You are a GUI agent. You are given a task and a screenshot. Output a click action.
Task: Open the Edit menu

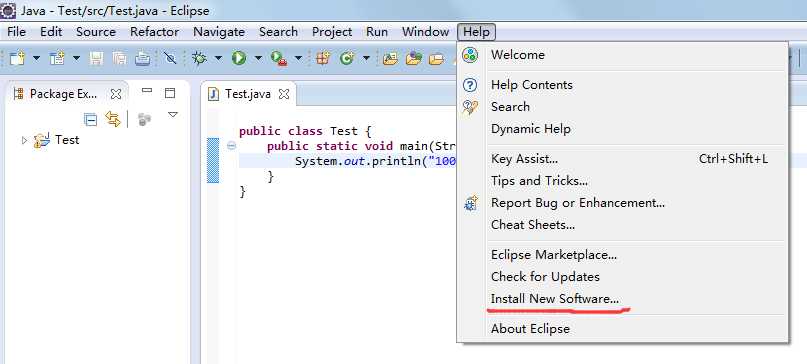(x=51, y=32)
